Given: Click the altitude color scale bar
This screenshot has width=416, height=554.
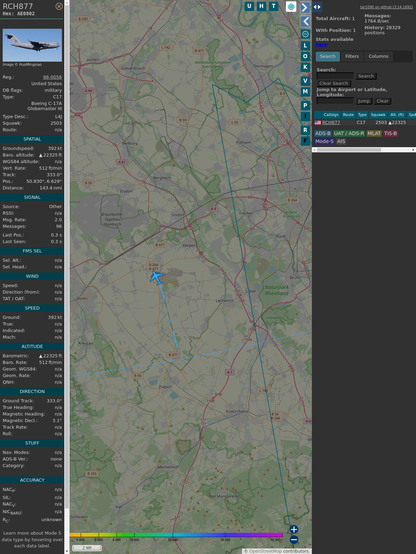Looking at the screenshot, I should coord(176,535).
